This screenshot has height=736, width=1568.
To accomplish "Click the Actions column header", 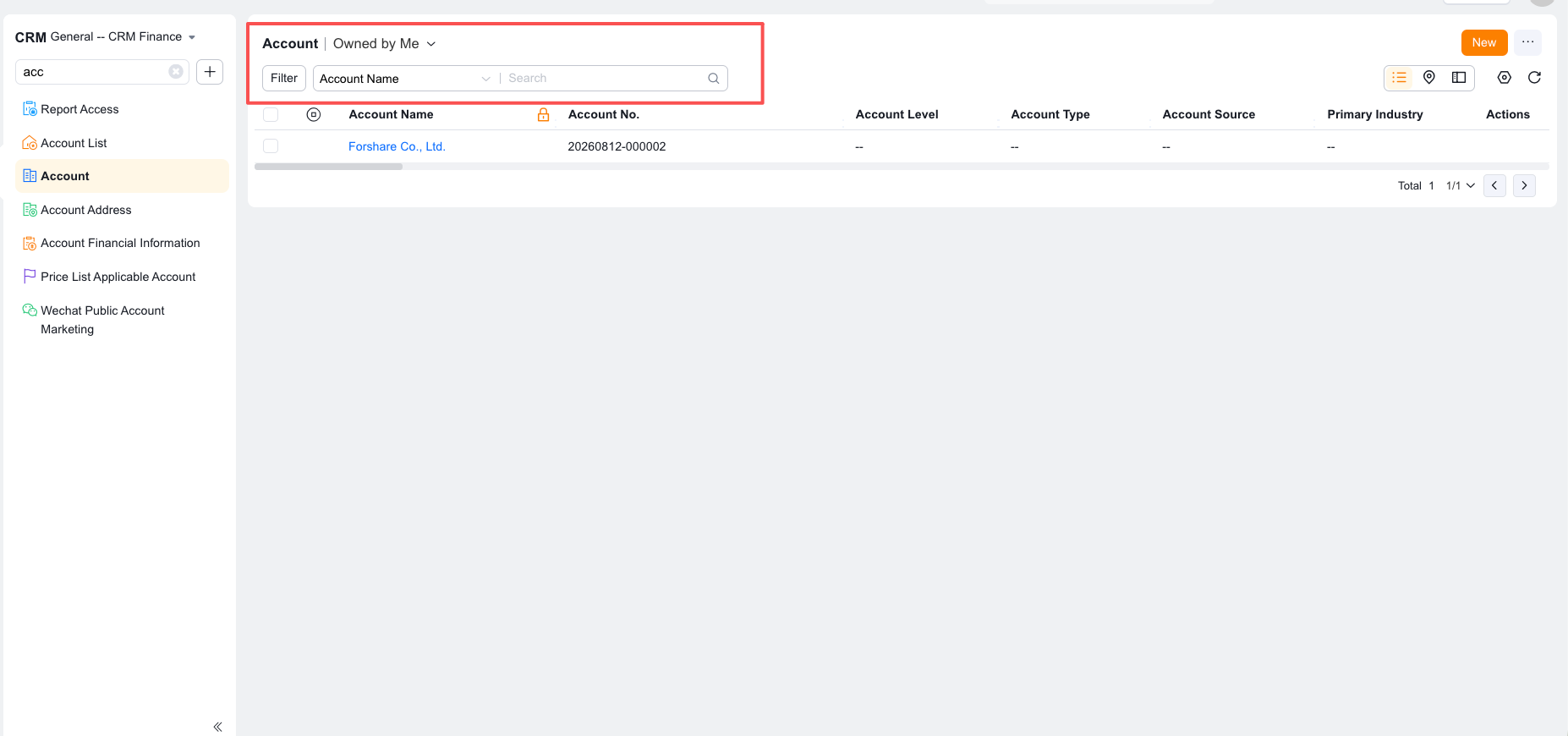I will (1508, 114).
